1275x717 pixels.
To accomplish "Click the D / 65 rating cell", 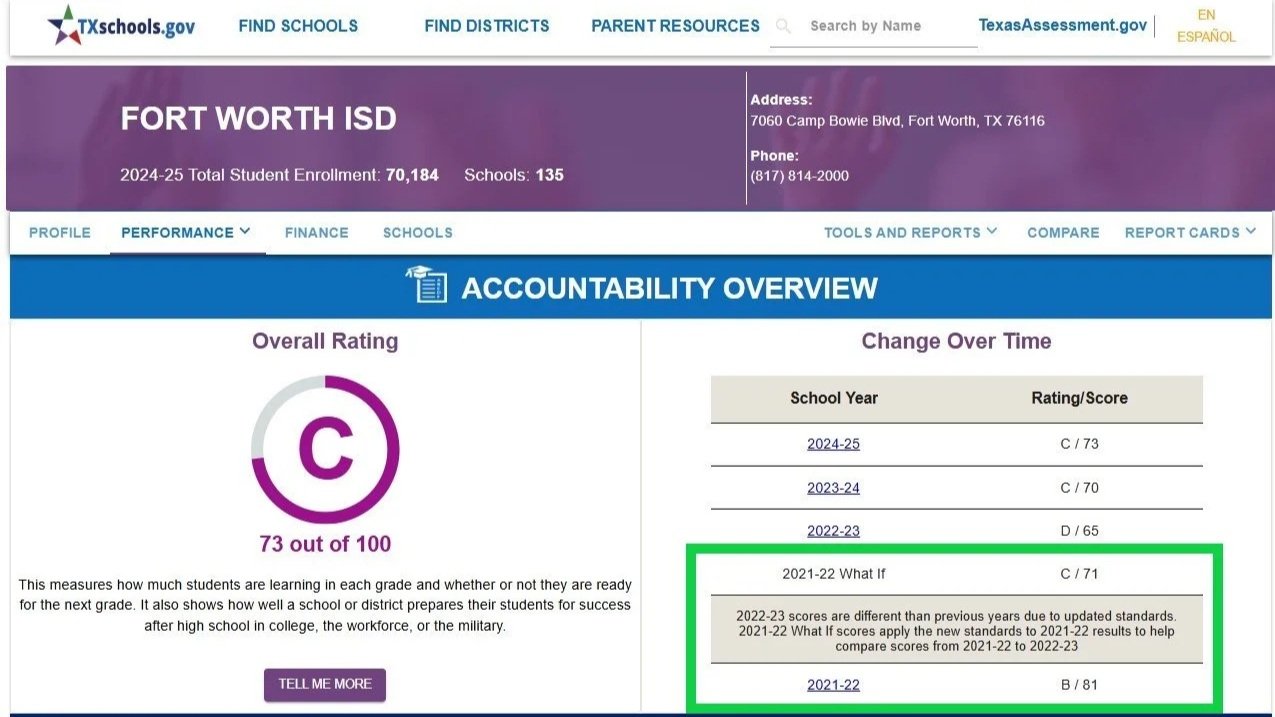I will 1079,531.
